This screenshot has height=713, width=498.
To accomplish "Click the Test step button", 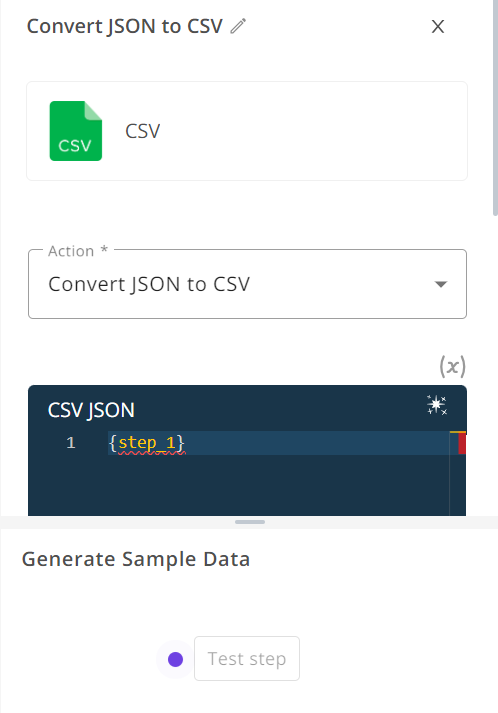I will tap(247, 658).
